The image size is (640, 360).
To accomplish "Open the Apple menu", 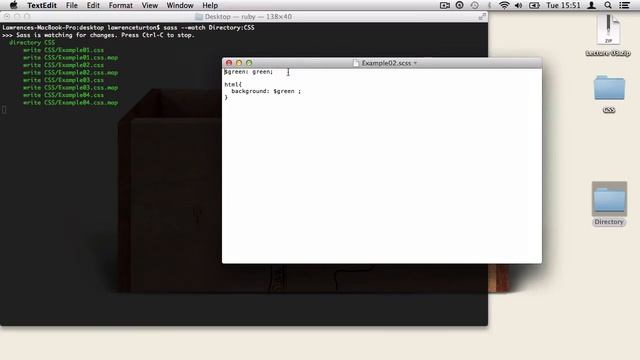I will pos(13,5).
